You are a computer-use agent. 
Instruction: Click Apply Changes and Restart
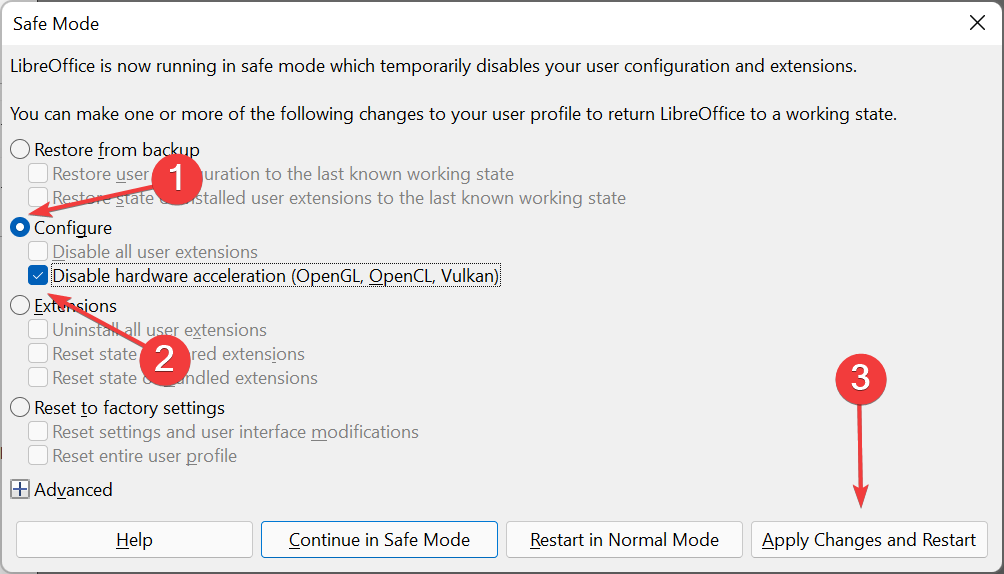coord(869,540)
